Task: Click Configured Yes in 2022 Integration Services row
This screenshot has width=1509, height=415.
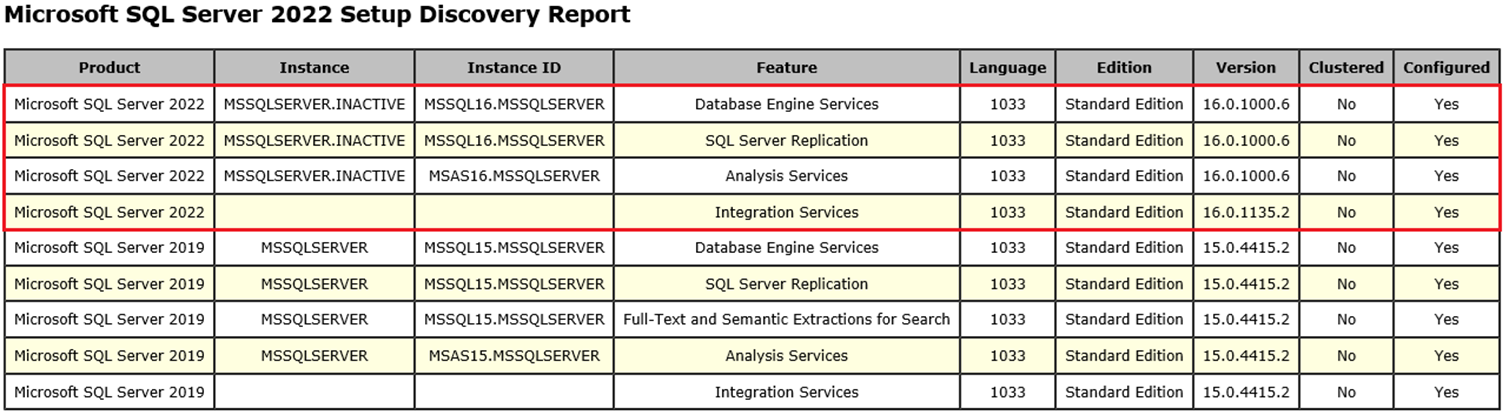Action: [x=1446, y=212]
